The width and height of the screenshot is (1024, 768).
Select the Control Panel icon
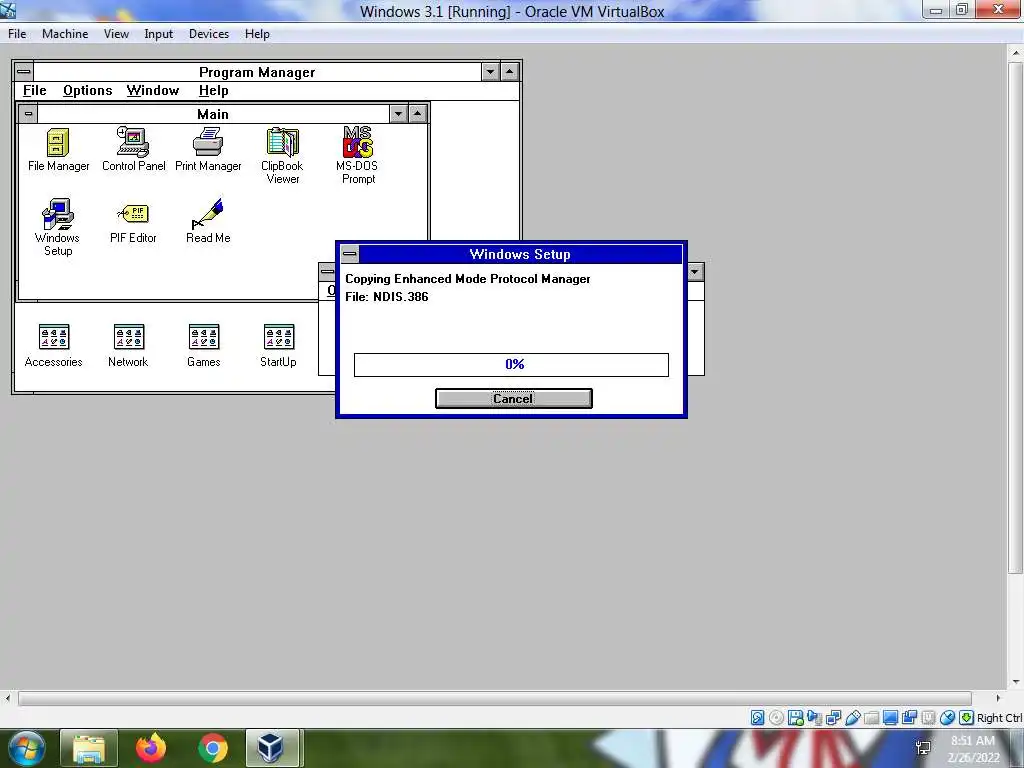(x=133, y=150)
